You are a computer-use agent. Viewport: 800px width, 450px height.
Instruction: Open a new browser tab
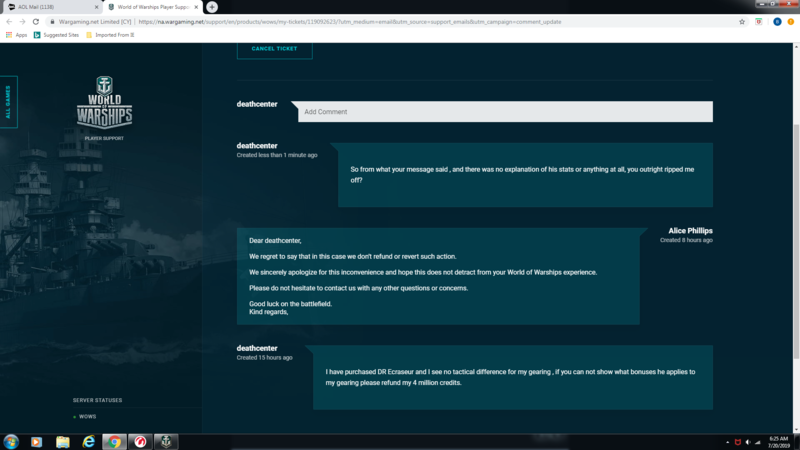[x=212, y=7]
